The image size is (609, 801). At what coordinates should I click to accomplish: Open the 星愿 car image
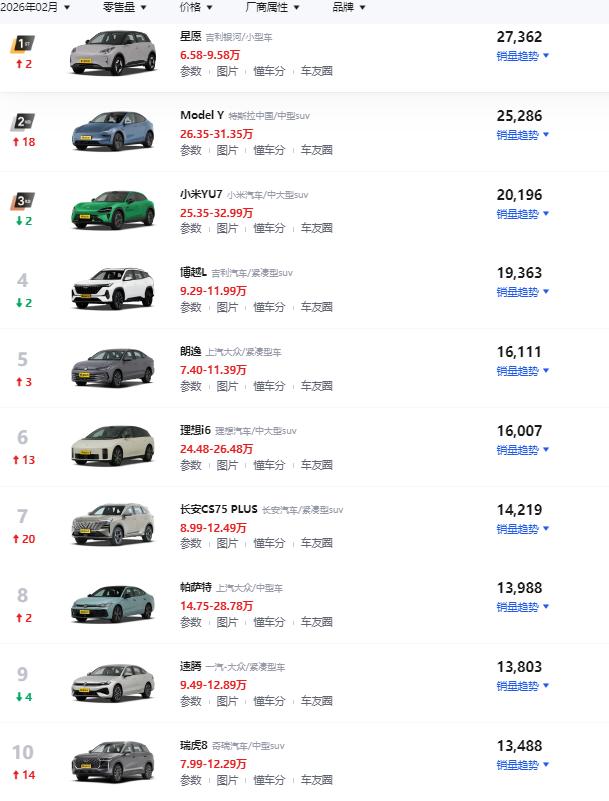tap(113, 52)
